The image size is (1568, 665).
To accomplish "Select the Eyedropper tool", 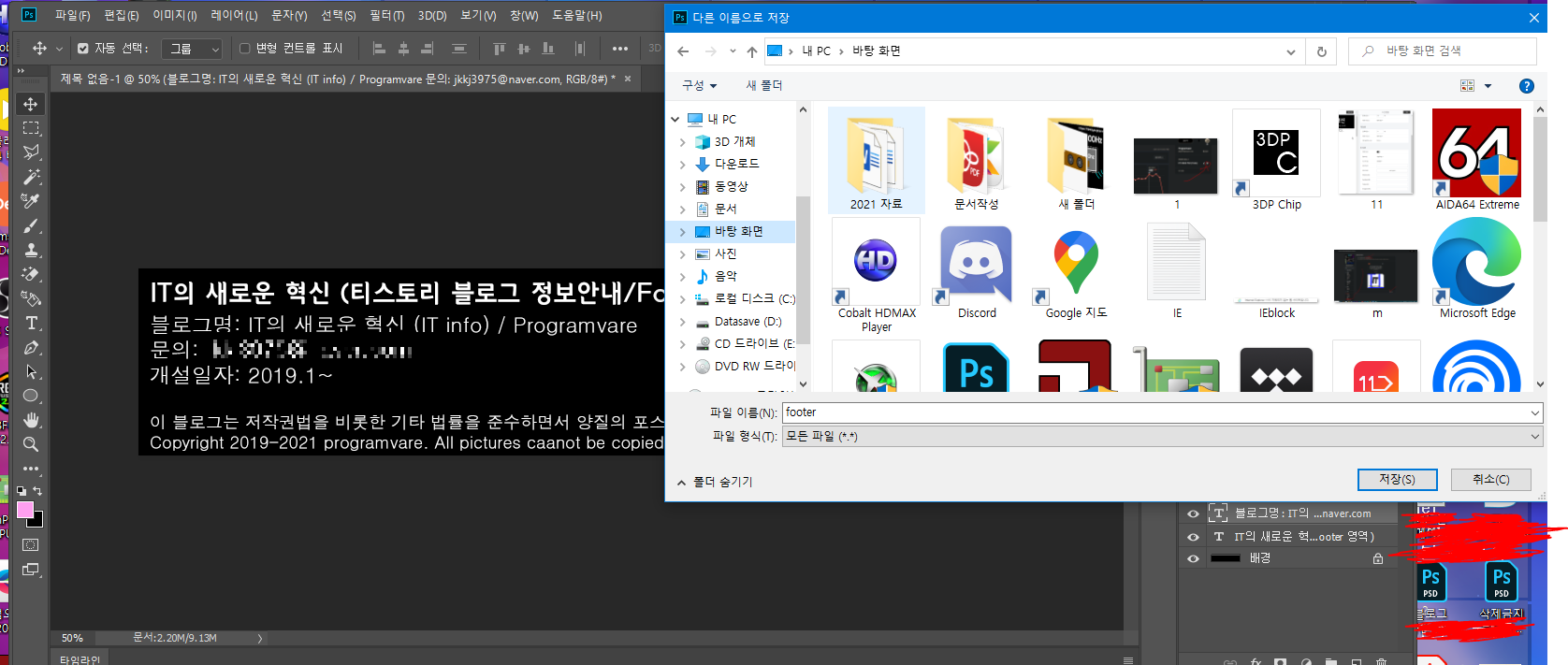I will [31, 201].
